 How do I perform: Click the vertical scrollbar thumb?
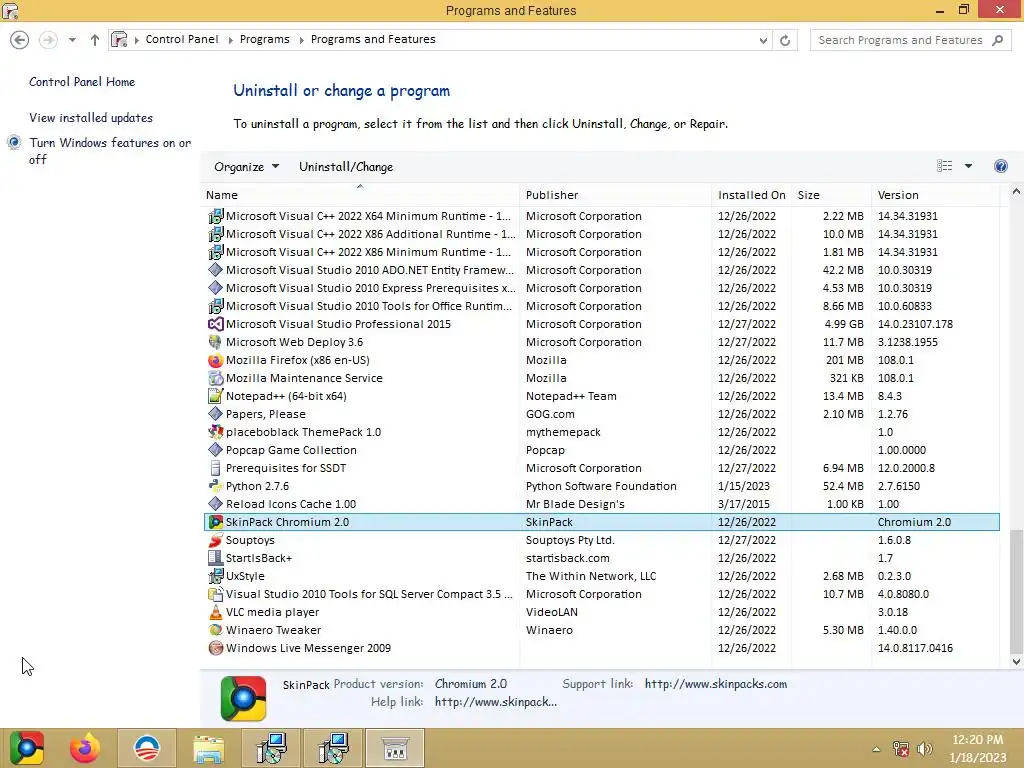tap(1016, 591)
